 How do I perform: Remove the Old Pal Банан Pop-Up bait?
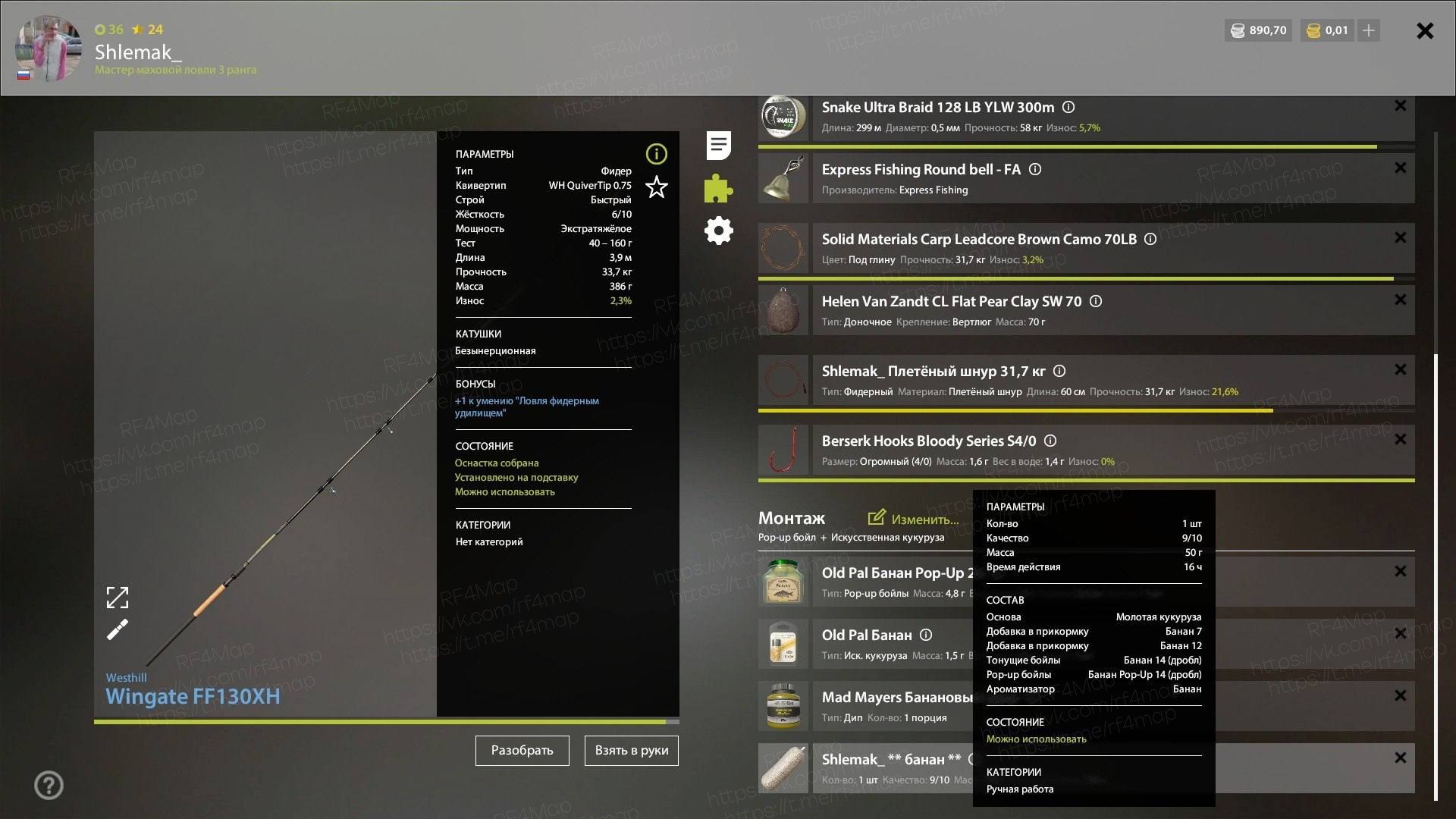pos(1401,571)
